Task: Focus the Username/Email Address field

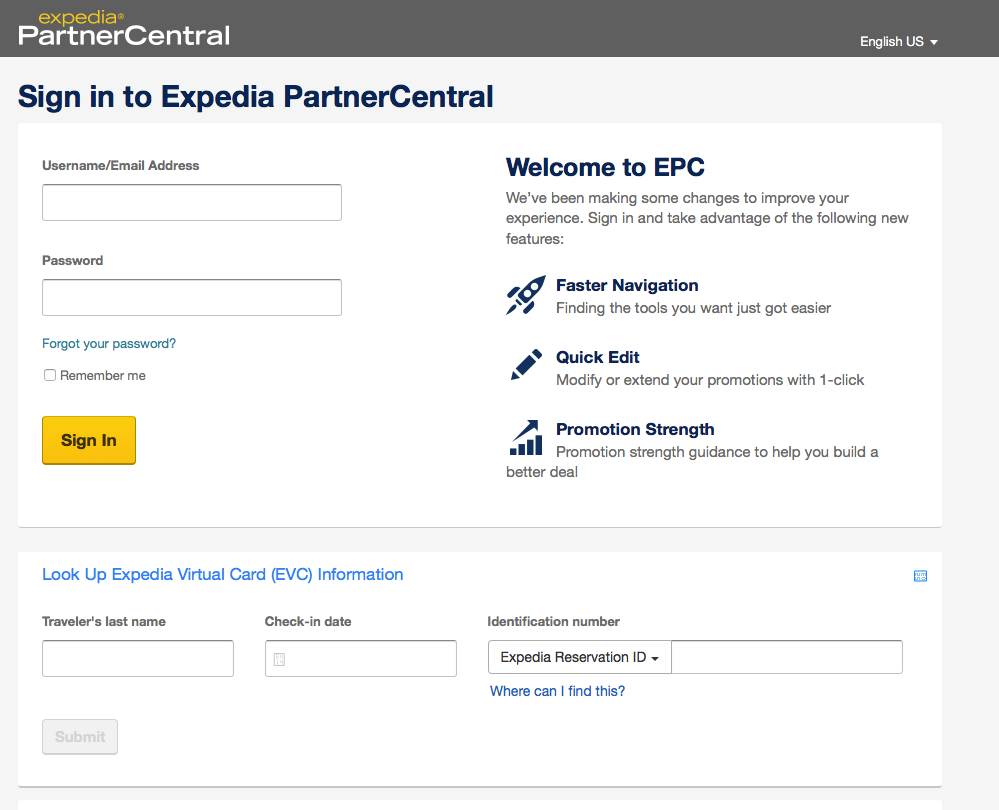Action: coord(192,202)
